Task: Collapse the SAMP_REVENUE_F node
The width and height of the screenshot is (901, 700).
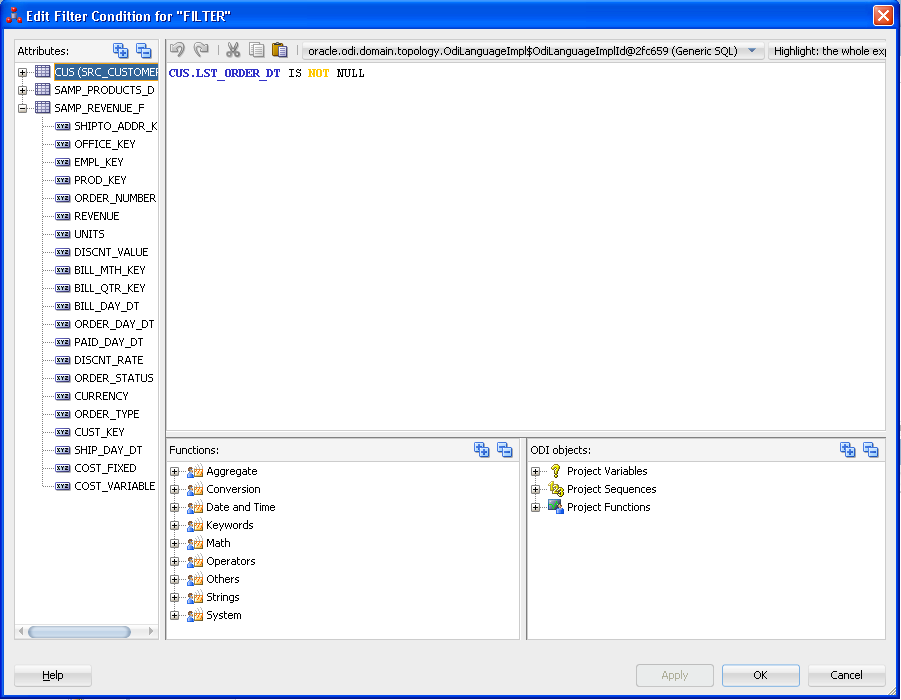Action: [x=22, y=108]
